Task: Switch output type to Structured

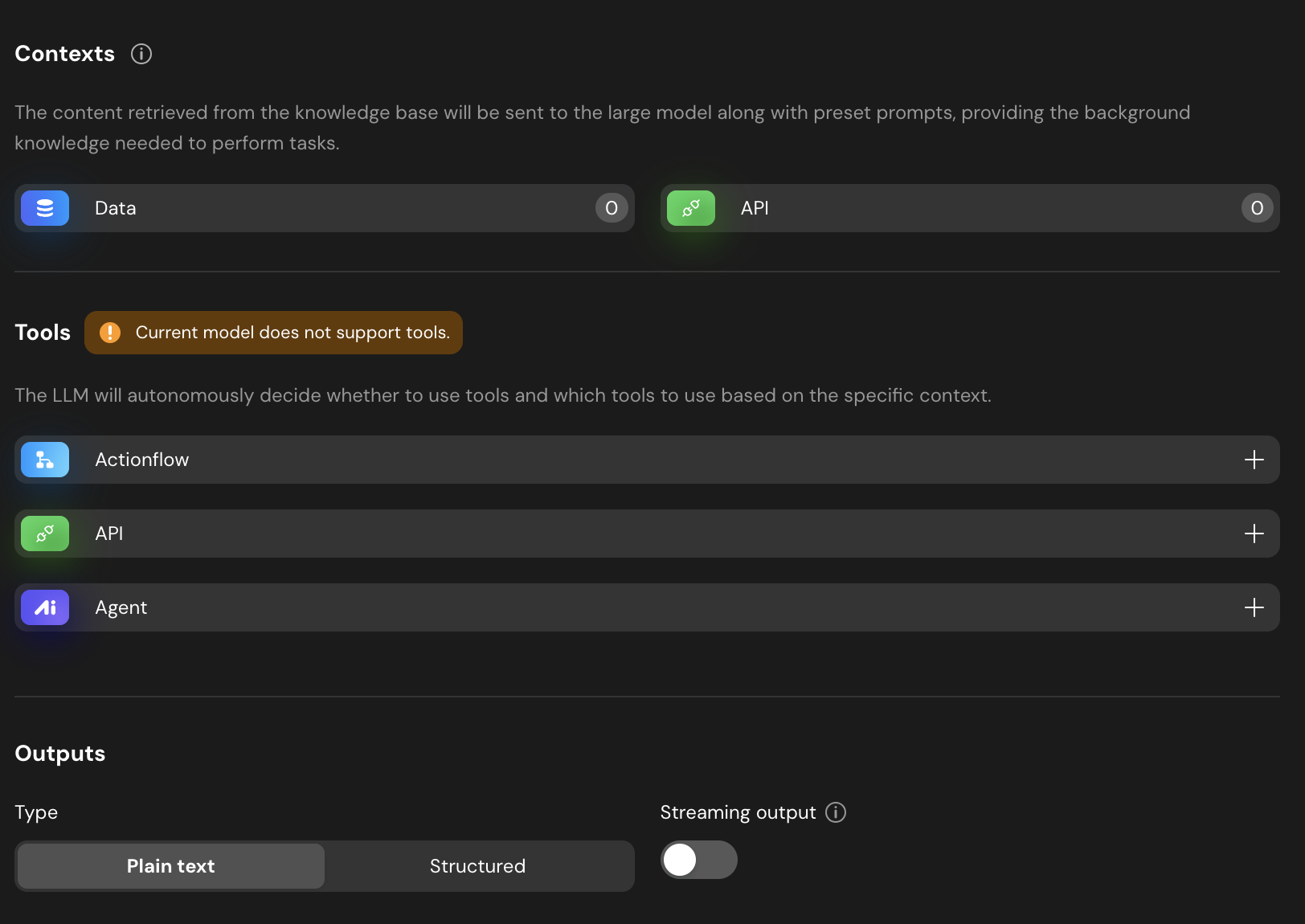Action: coord(477,866)
